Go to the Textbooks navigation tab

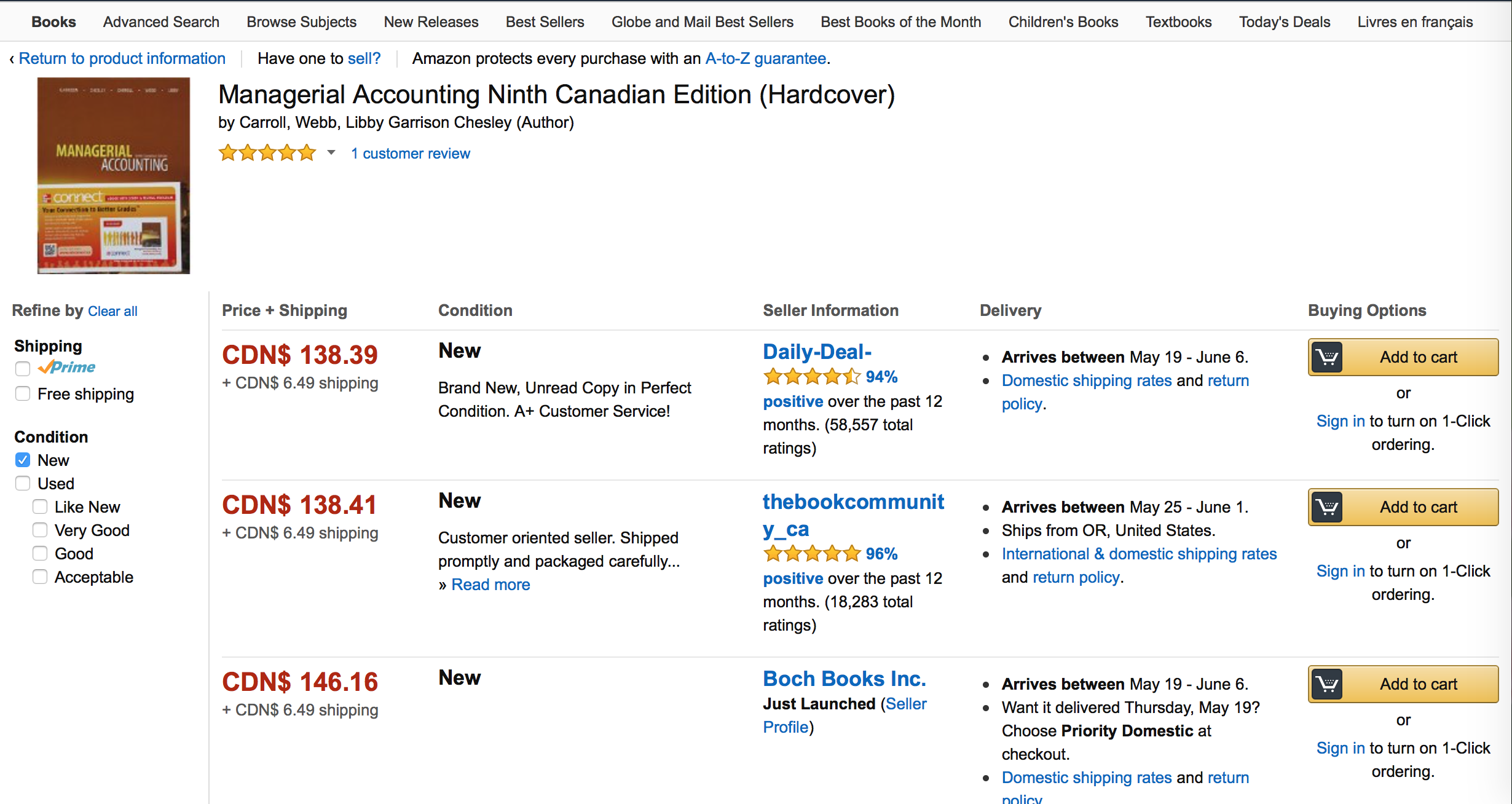(x=1178, y=22)
